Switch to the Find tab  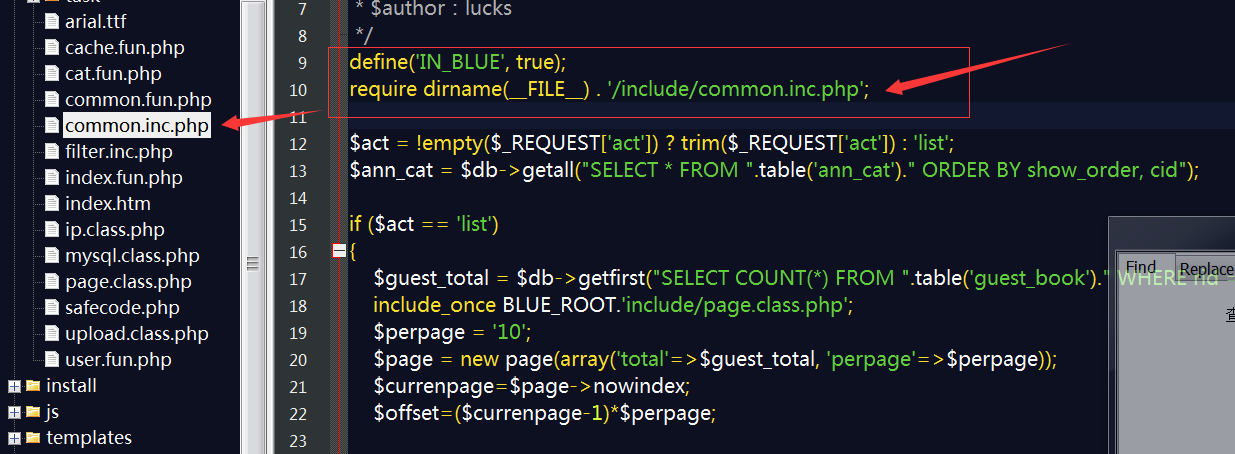pyautogui.click(x=1141, y=267)
